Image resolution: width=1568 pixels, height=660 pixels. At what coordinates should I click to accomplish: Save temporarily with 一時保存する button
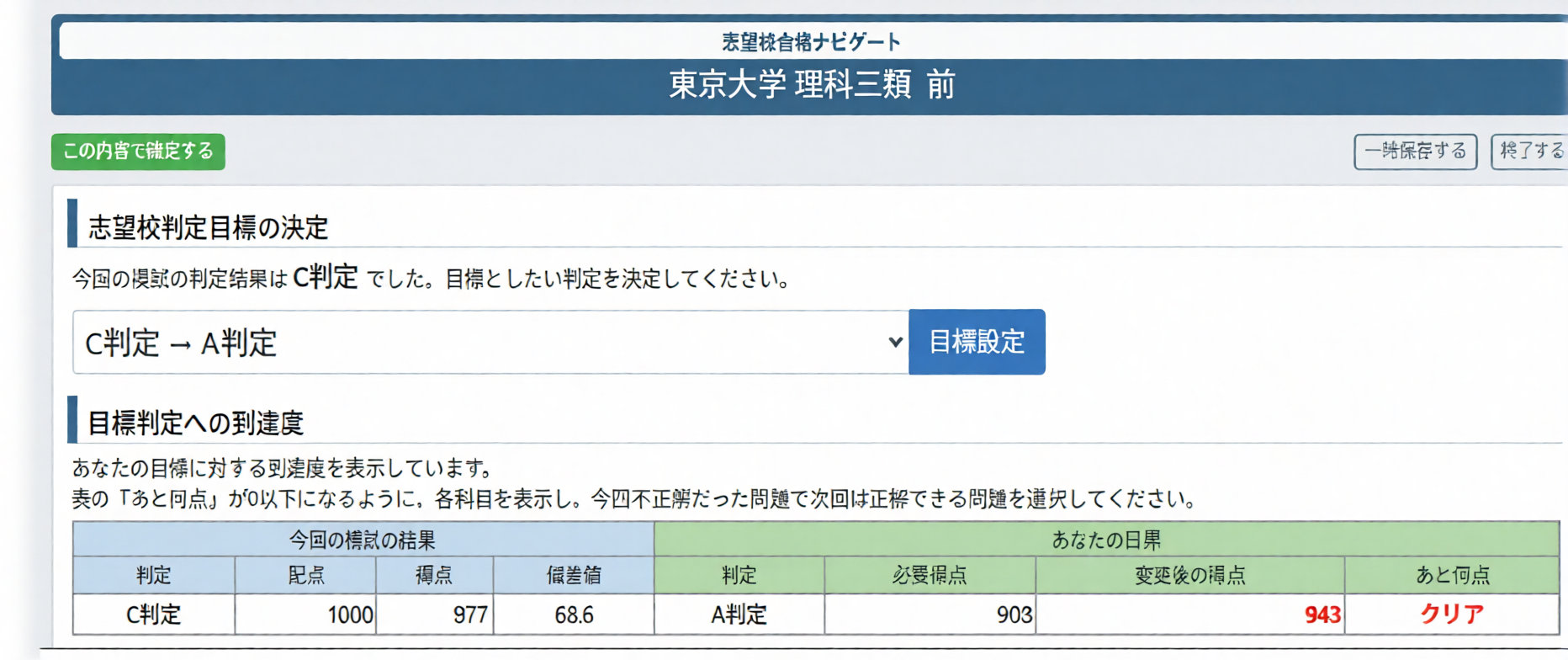1415,152
